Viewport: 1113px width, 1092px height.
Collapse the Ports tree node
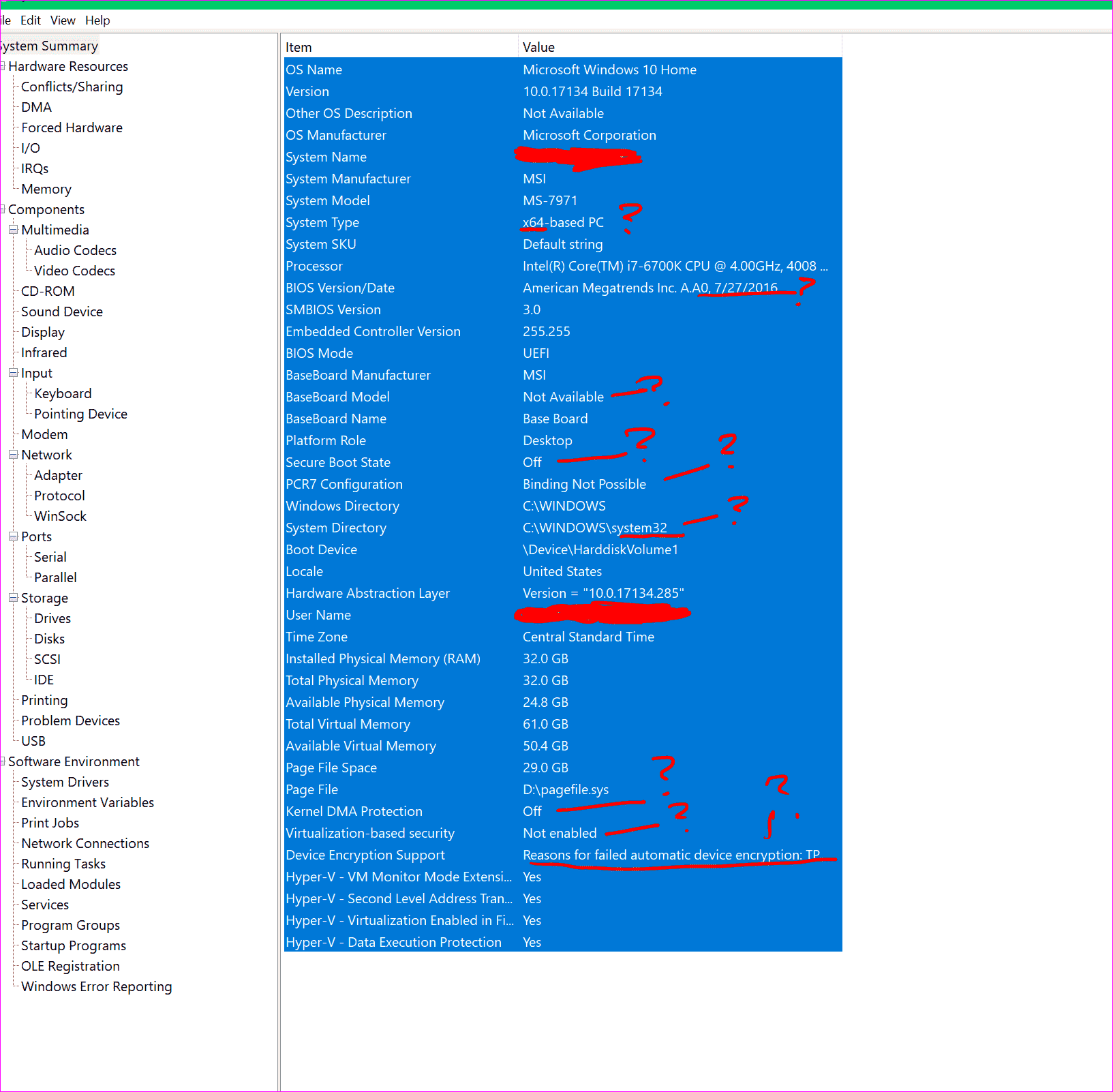(13, 536)
